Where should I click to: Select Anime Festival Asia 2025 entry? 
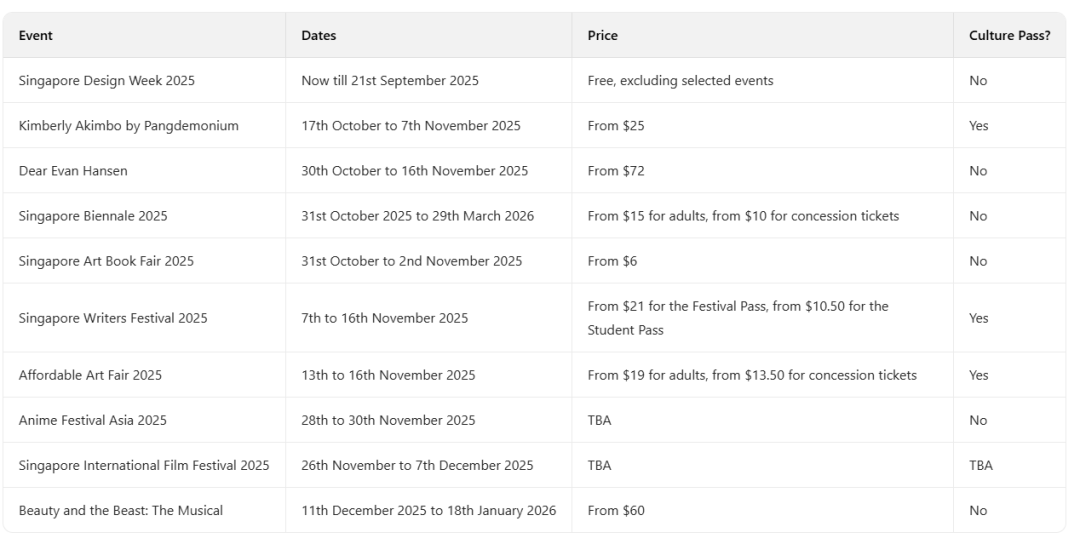click(92, 420)
